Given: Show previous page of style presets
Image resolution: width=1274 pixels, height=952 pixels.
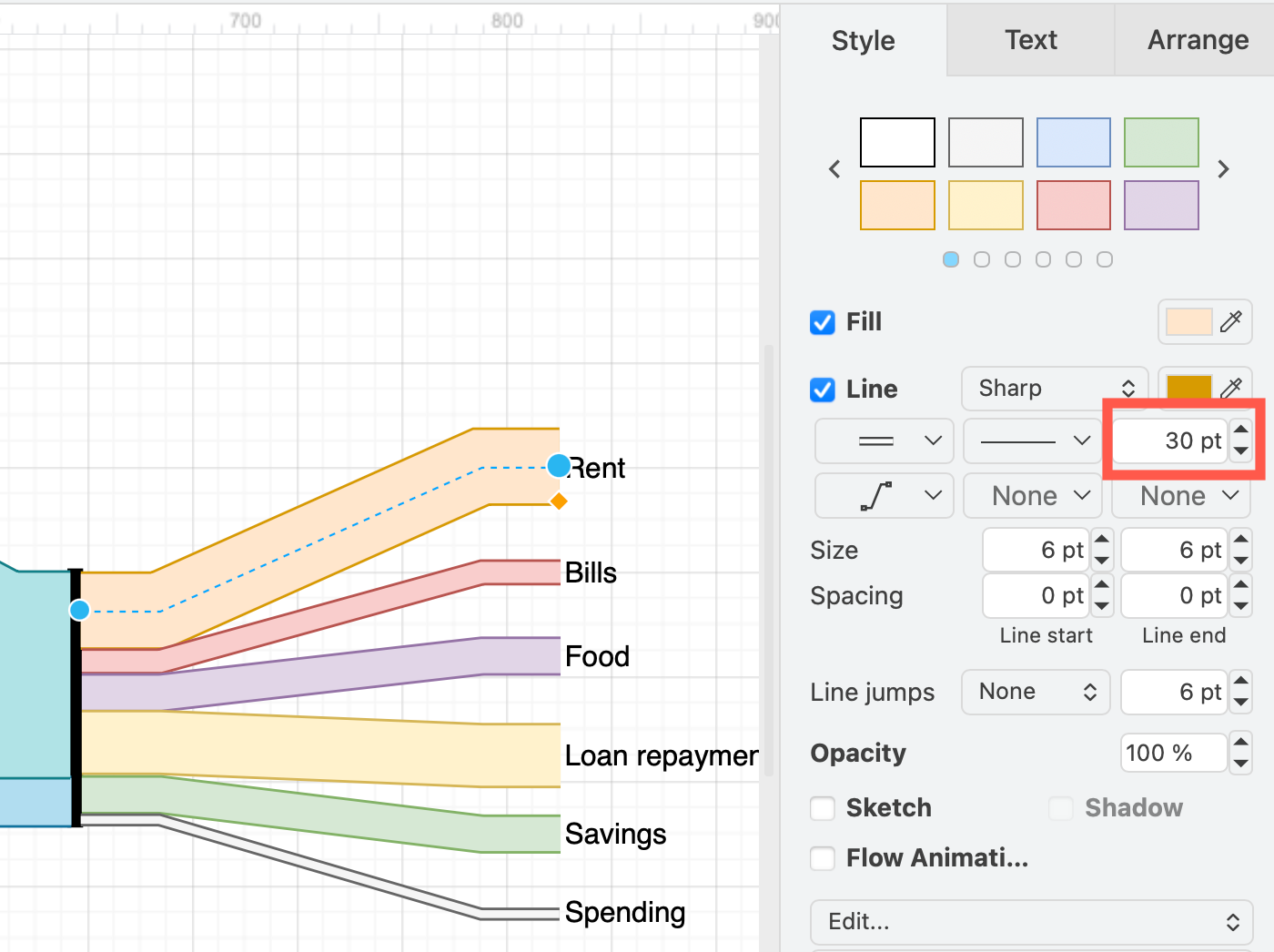Looking at the screenshot, I should (834, 168).
